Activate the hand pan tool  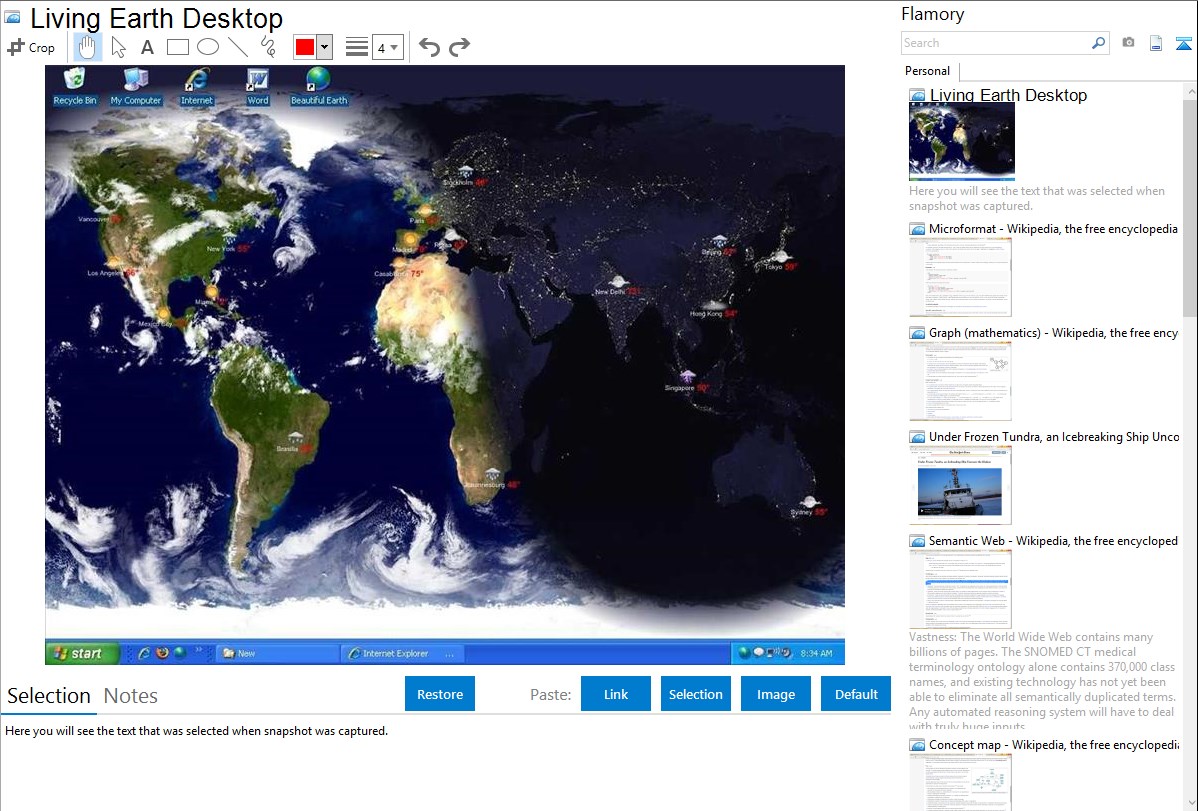87,47
